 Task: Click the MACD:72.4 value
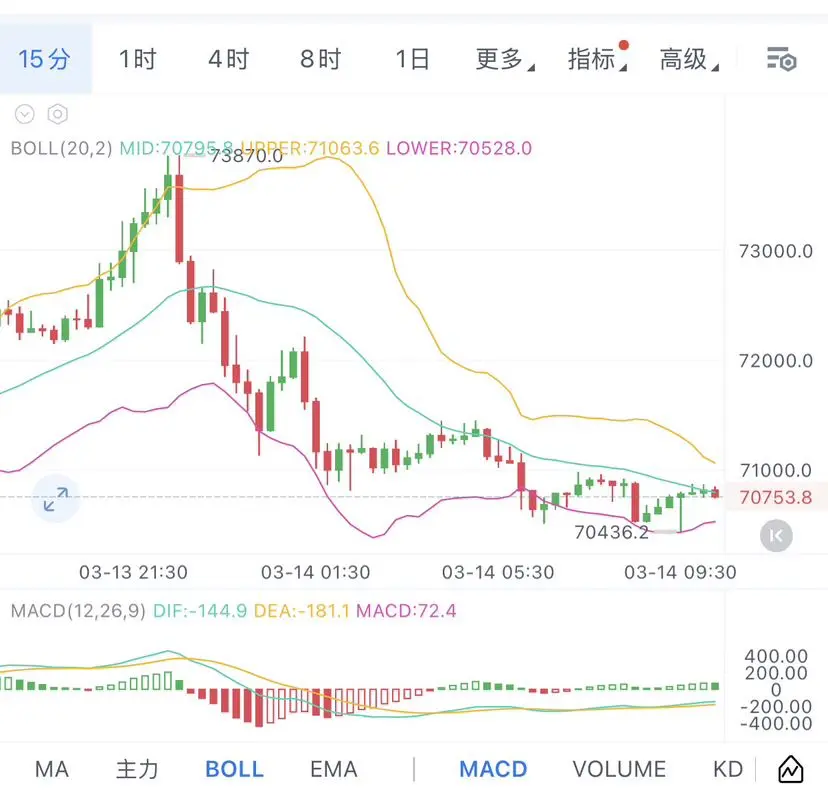point(406,611)
